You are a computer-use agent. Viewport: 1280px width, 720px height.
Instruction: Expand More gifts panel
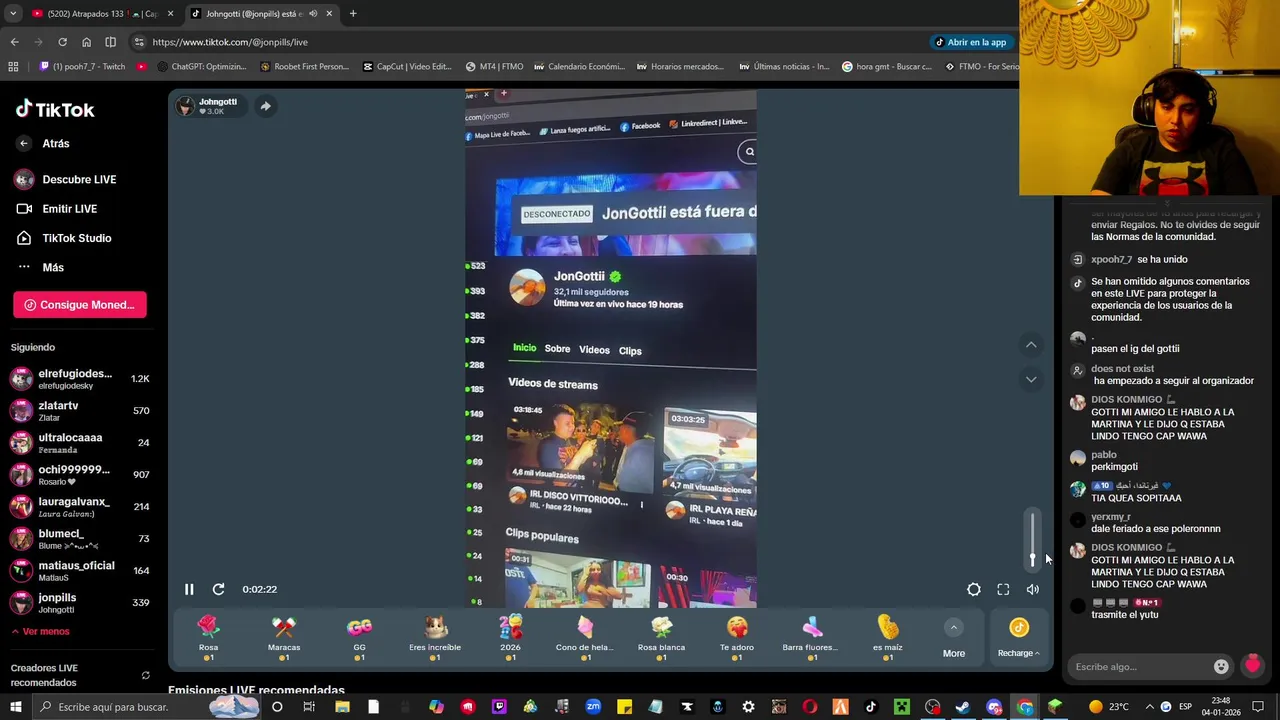(x=954, y=638)
